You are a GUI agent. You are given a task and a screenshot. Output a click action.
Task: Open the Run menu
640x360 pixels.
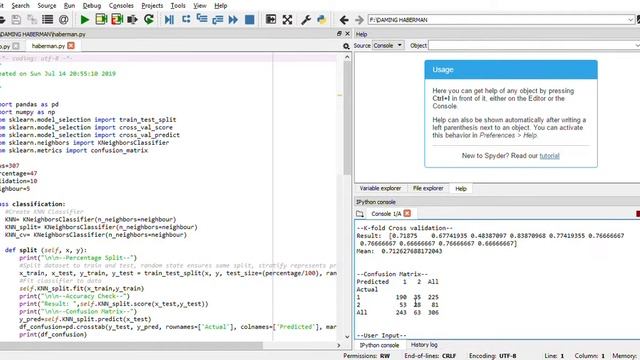coord(69,6)
